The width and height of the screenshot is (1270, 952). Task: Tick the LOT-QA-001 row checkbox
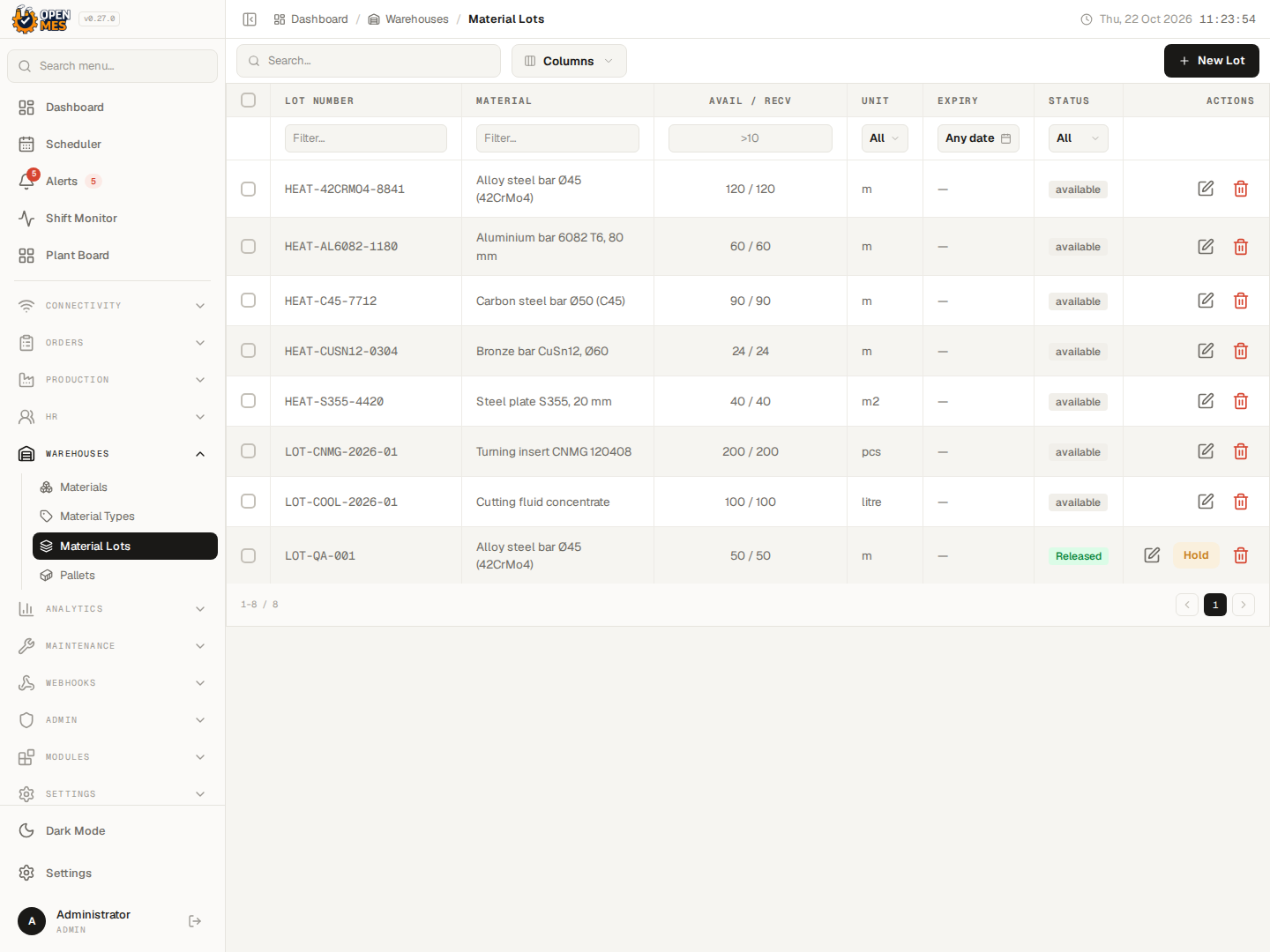pyautogui.click(x=249, y=555)
